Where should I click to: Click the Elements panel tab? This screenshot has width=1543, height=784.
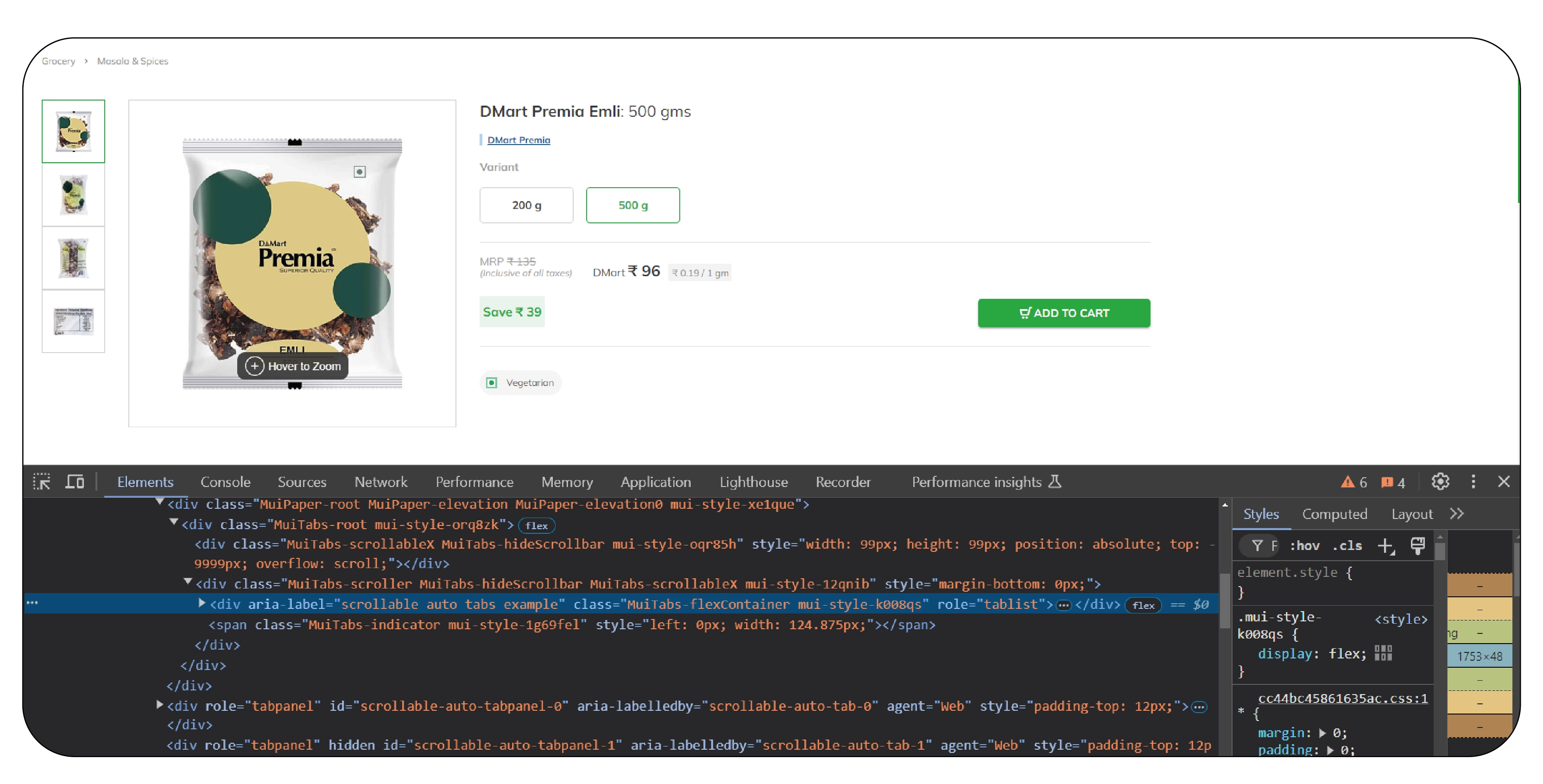145,482
